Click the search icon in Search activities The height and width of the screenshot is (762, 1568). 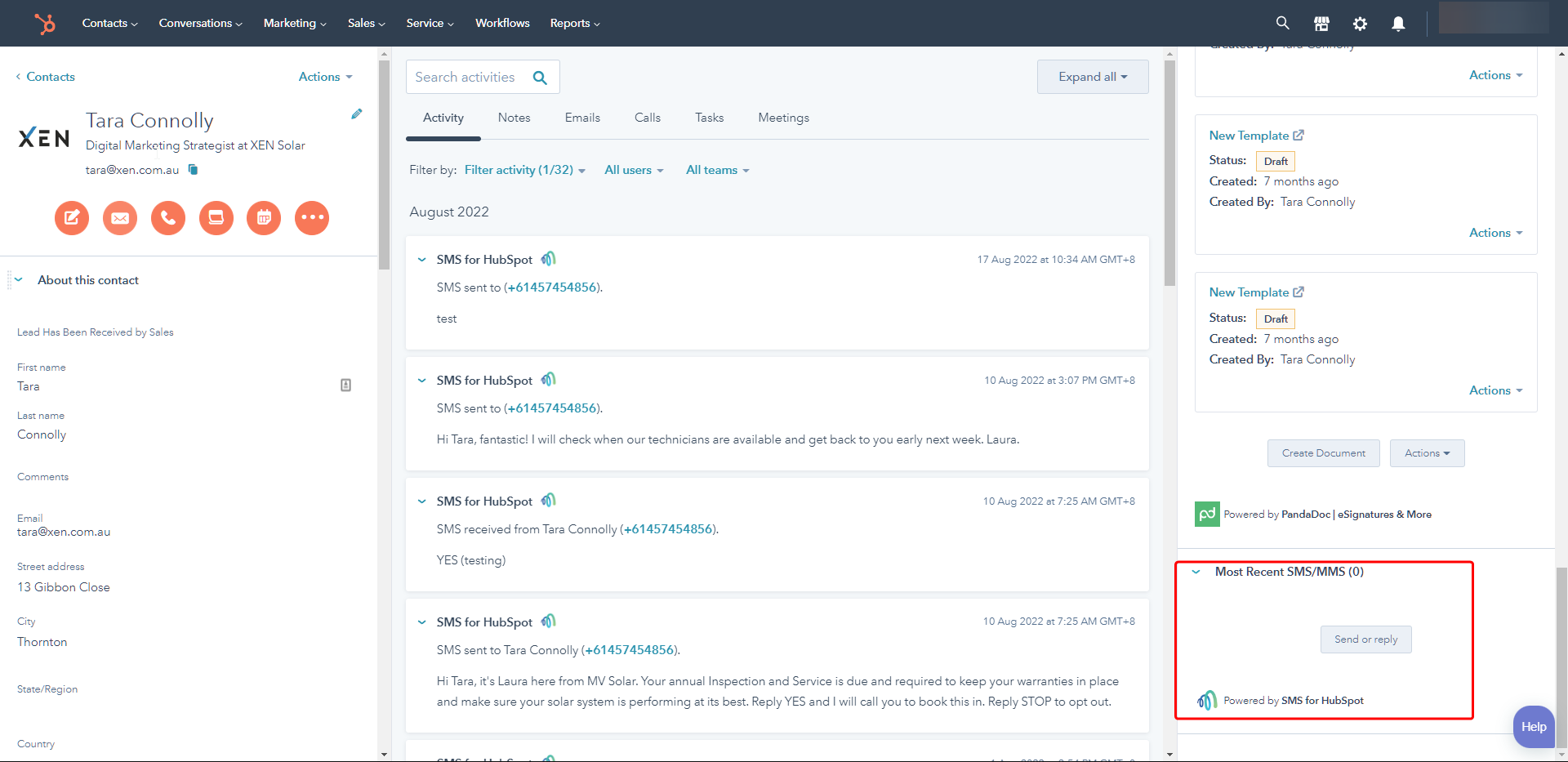[x=540, y=78]
